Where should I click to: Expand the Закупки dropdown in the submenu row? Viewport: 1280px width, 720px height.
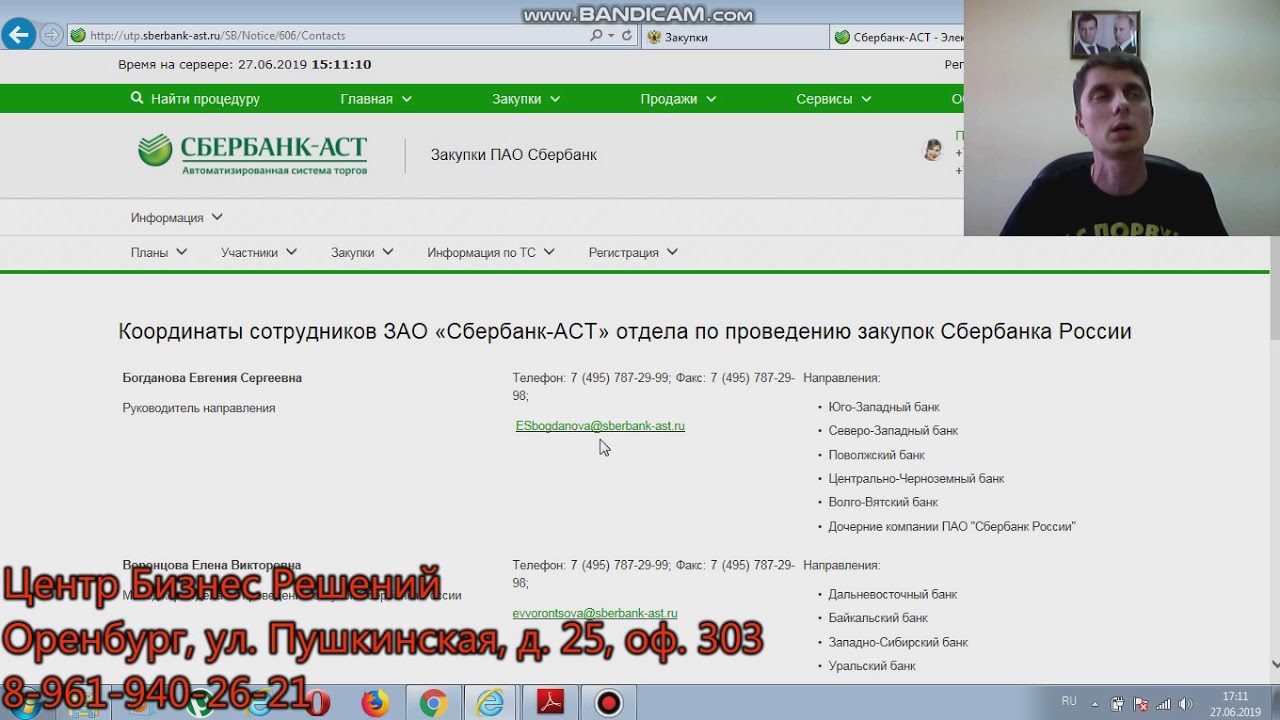pyautogui.click(x=362, y=252)
